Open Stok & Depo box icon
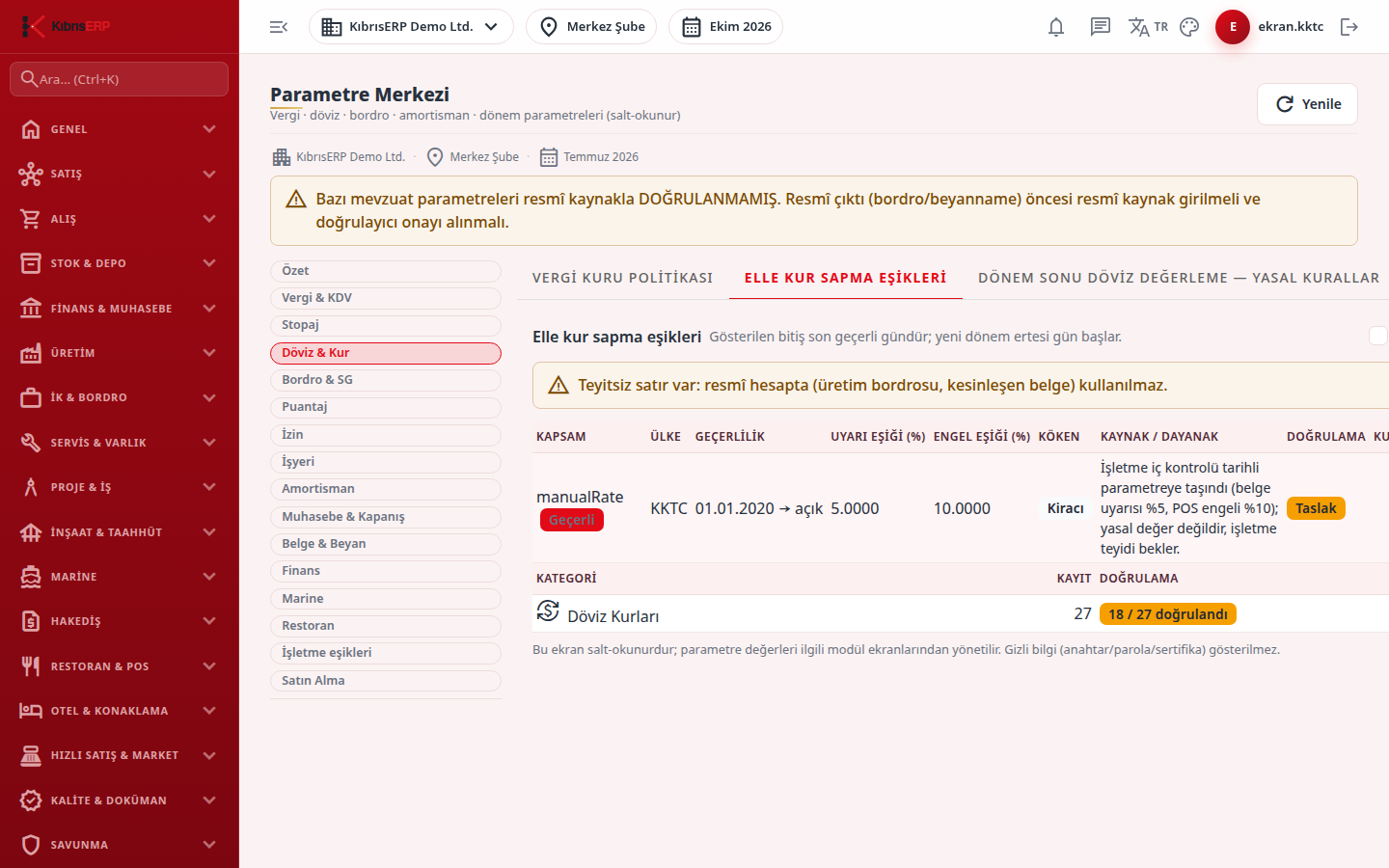The image size is (1389, 868). click(31, 263)
